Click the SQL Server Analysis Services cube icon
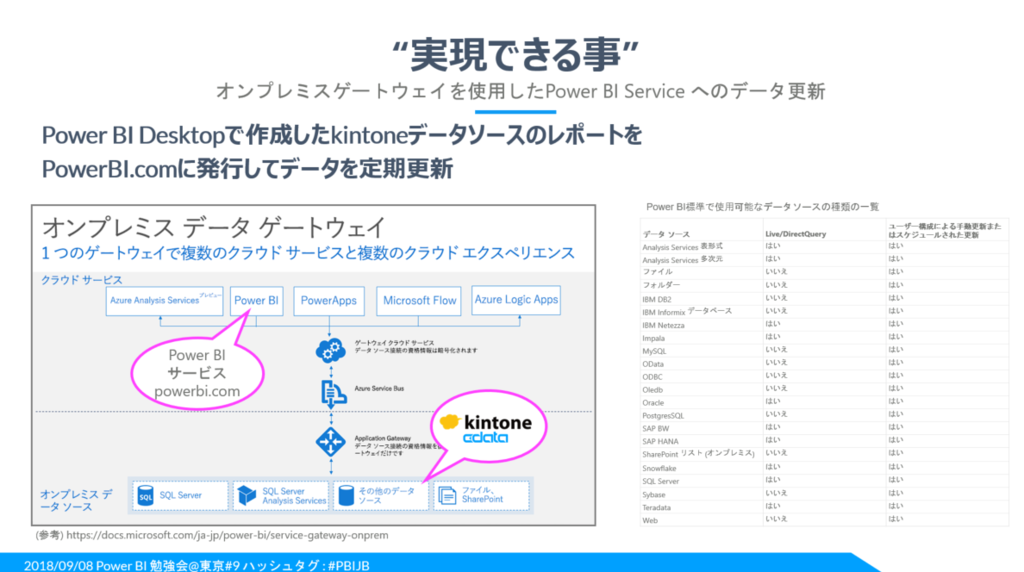 246,496
